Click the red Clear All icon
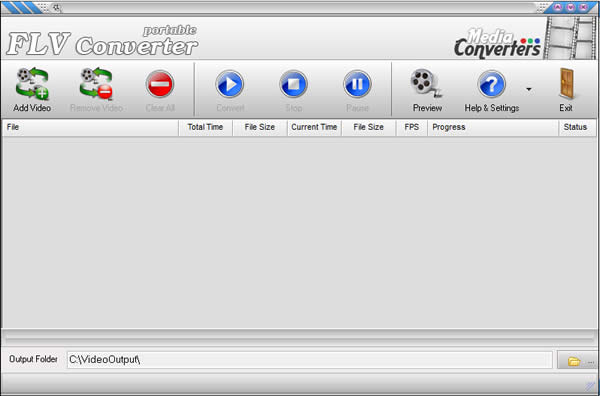Viewport: 600px width, 396px height. [x=160, y=84]
